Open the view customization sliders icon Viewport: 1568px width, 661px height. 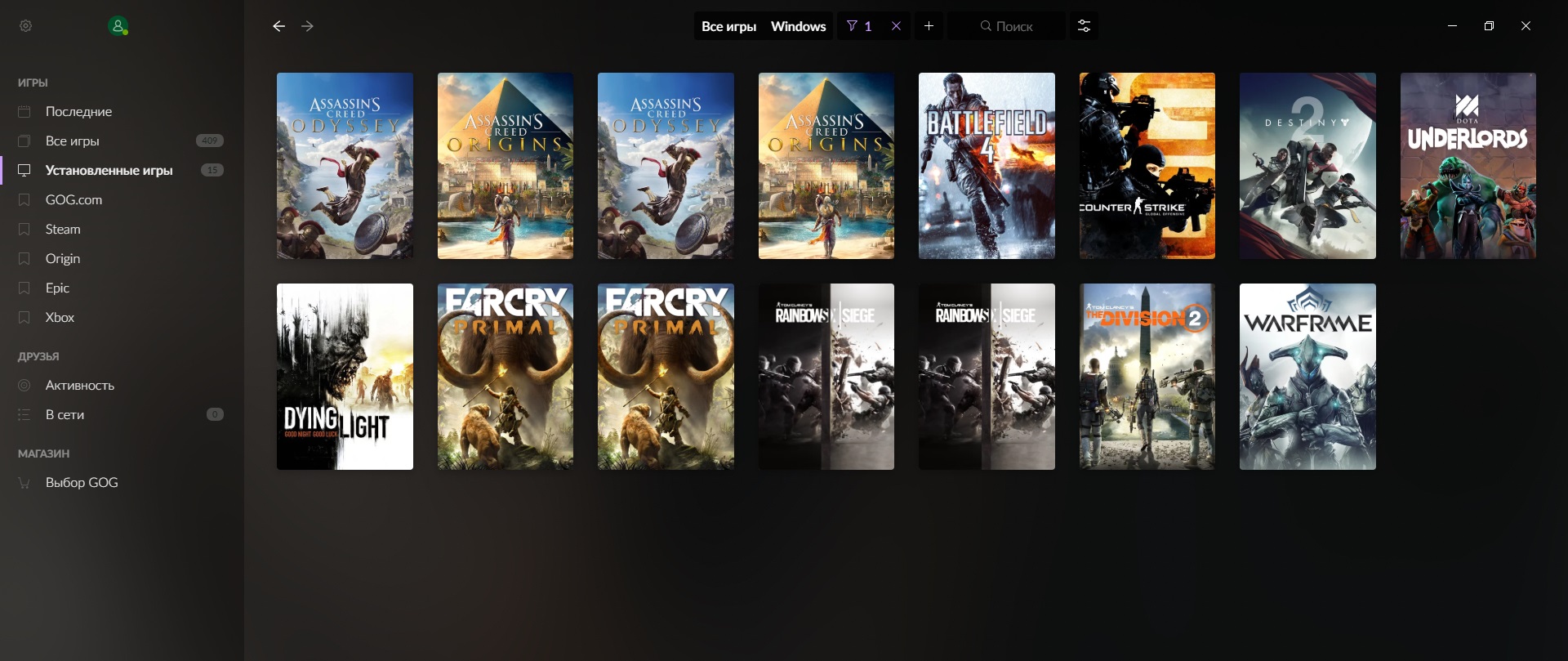point(1084,26)
